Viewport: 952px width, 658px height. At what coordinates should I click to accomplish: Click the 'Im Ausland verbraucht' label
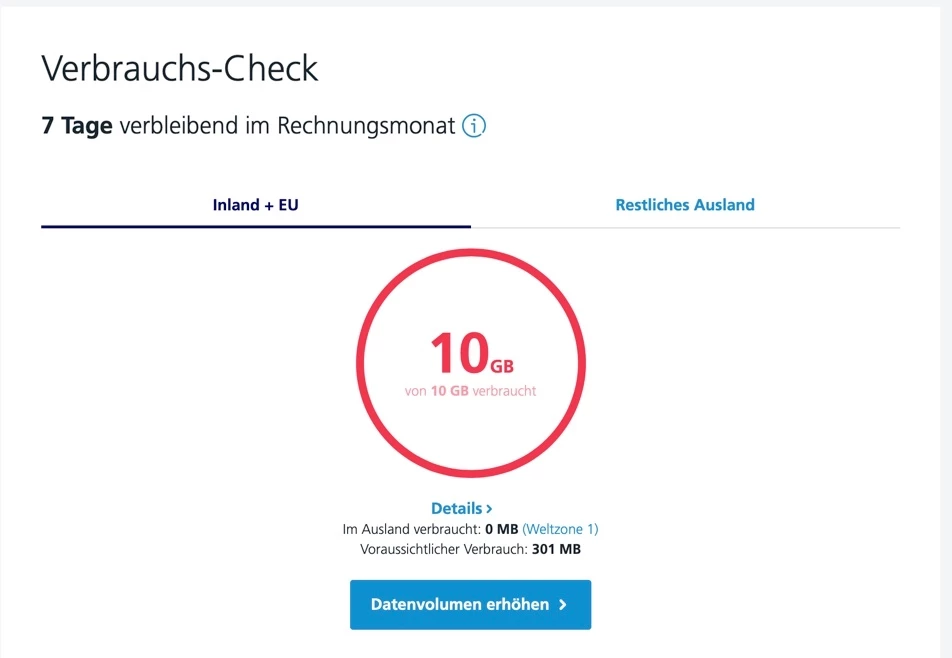click(410, 529)
